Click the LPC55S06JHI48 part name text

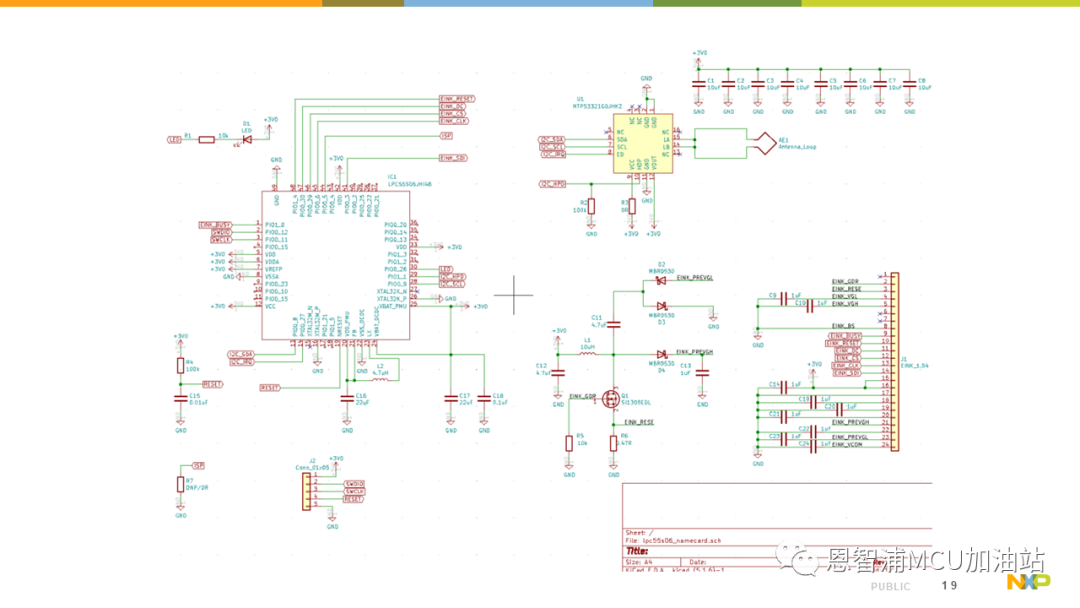click(x=409, y=185)
